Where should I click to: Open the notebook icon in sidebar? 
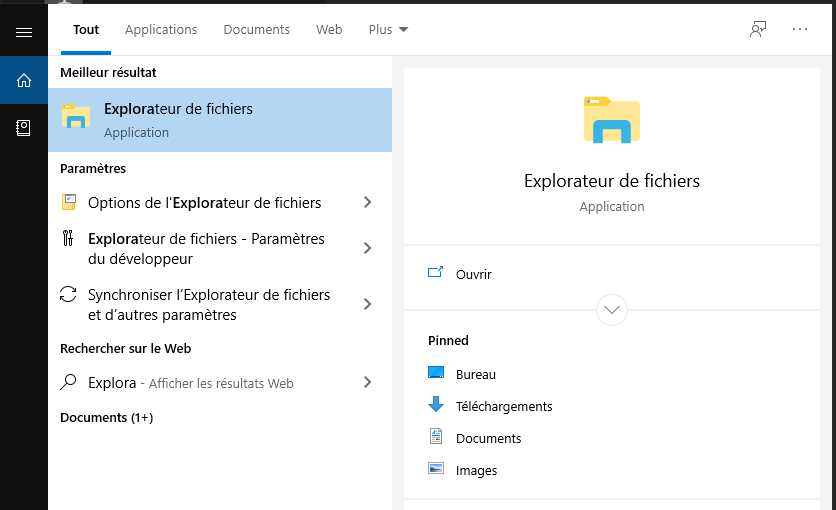pyautogui.click(x=24, y=128)
